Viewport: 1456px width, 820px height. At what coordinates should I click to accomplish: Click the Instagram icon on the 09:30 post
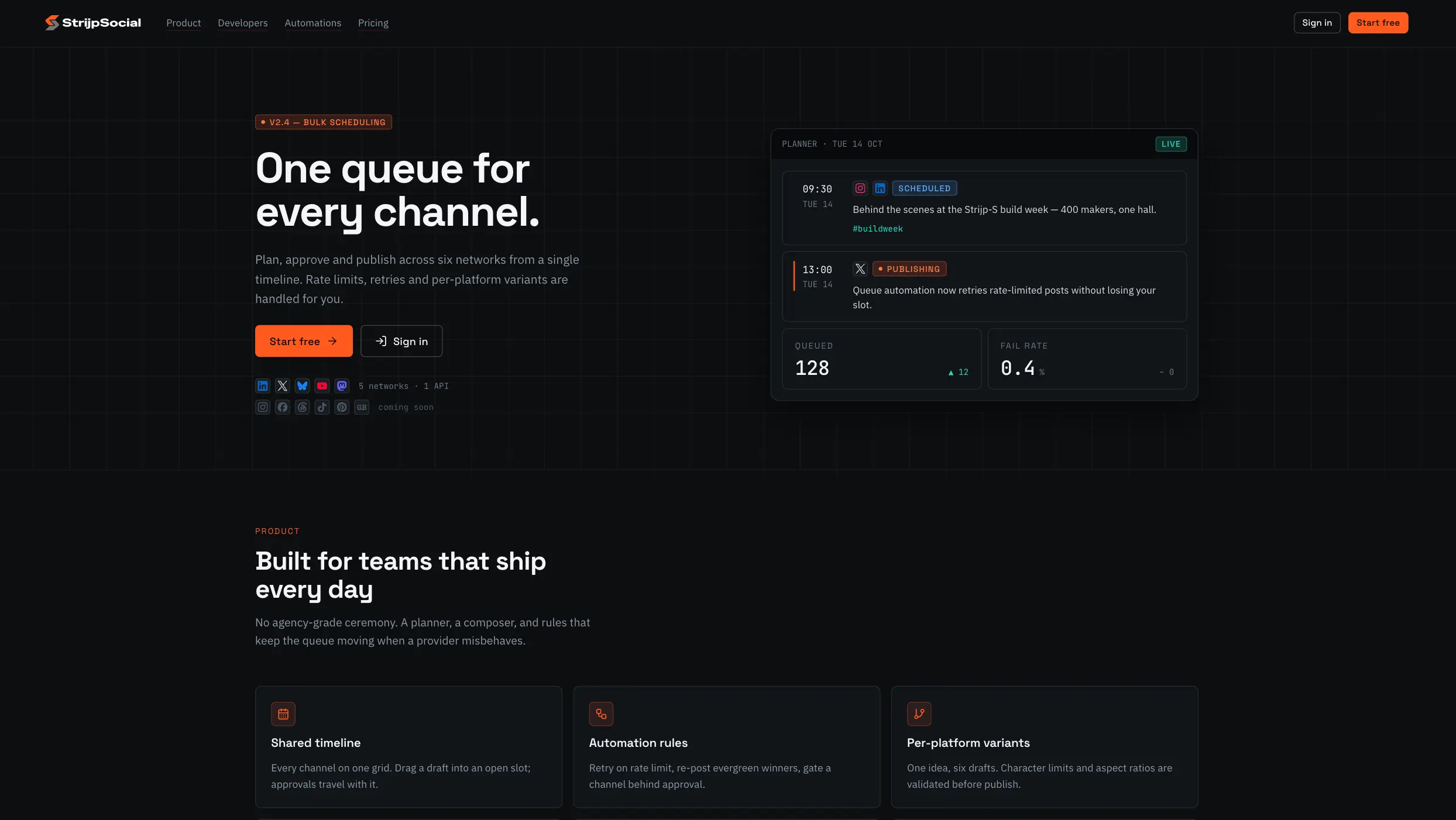pos(860,188)
